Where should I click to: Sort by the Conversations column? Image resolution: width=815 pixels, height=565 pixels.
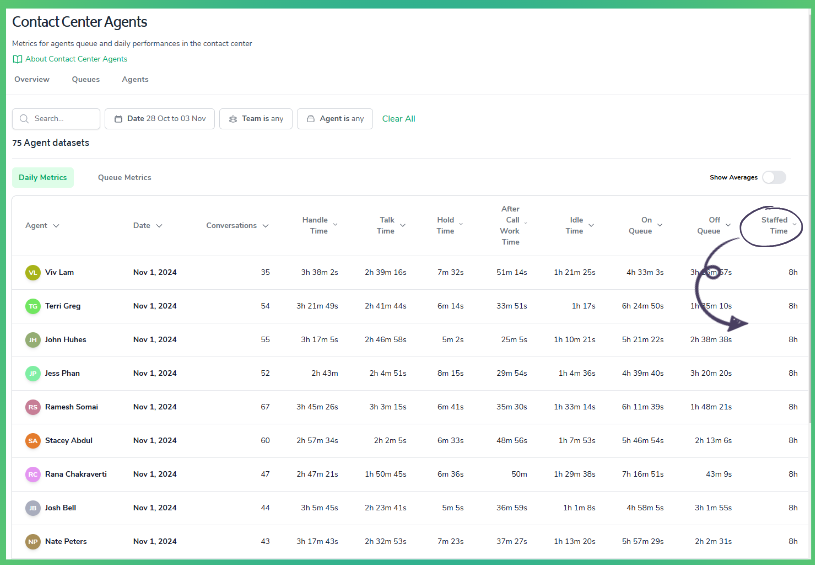237,226
